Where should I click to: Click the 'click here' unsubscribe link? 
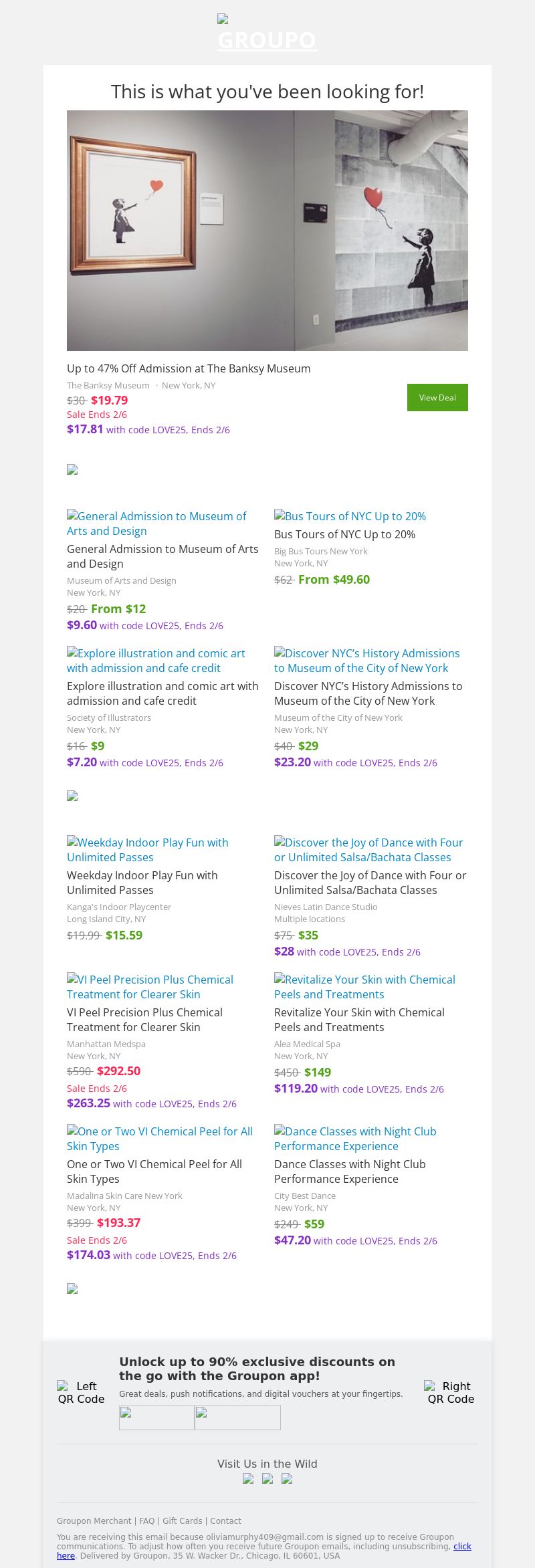(462, 1546)
